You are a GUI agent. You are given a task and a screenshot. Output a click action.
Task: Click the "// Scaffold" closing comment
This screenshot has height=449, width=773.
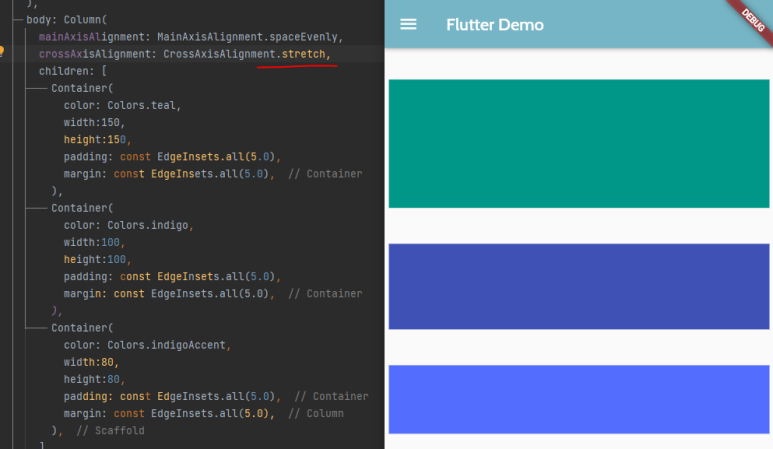click(x=110, y=431)
